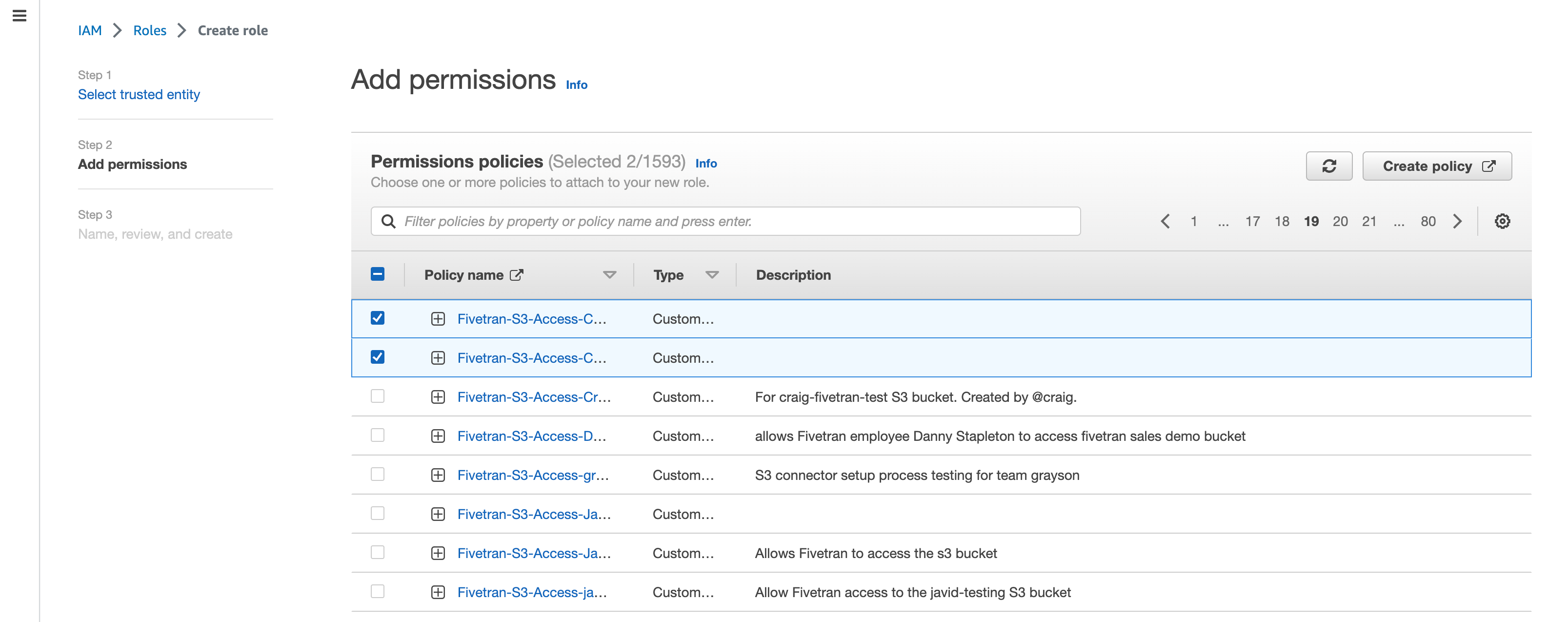The image size is (1568, 622).
Task: Go to pagination page 21
Action: coord(1369,221)
